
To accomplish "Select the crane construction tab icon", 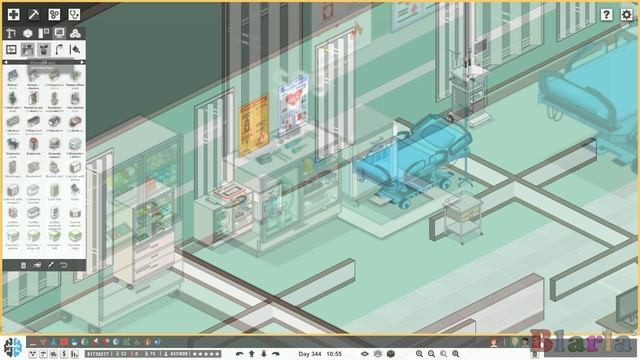I will pyautogui.click(x=11, y=33).
